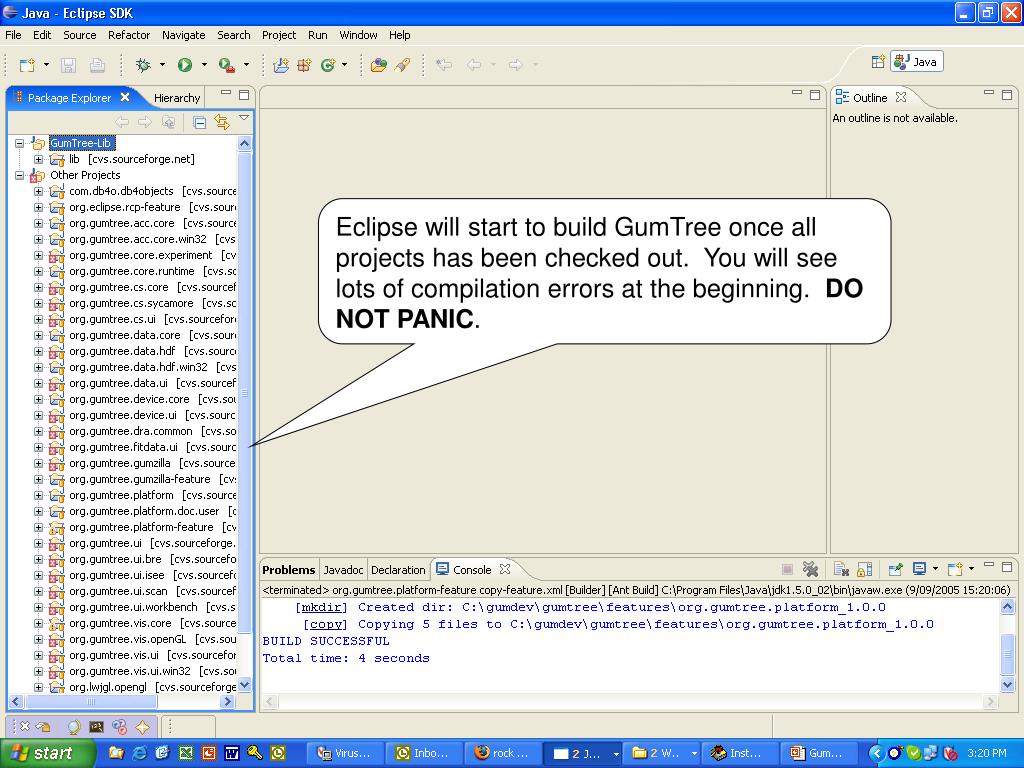Screen dimensions: 1024x768
Task: Maximize the Package Explorer view
Action: [244, 95]
